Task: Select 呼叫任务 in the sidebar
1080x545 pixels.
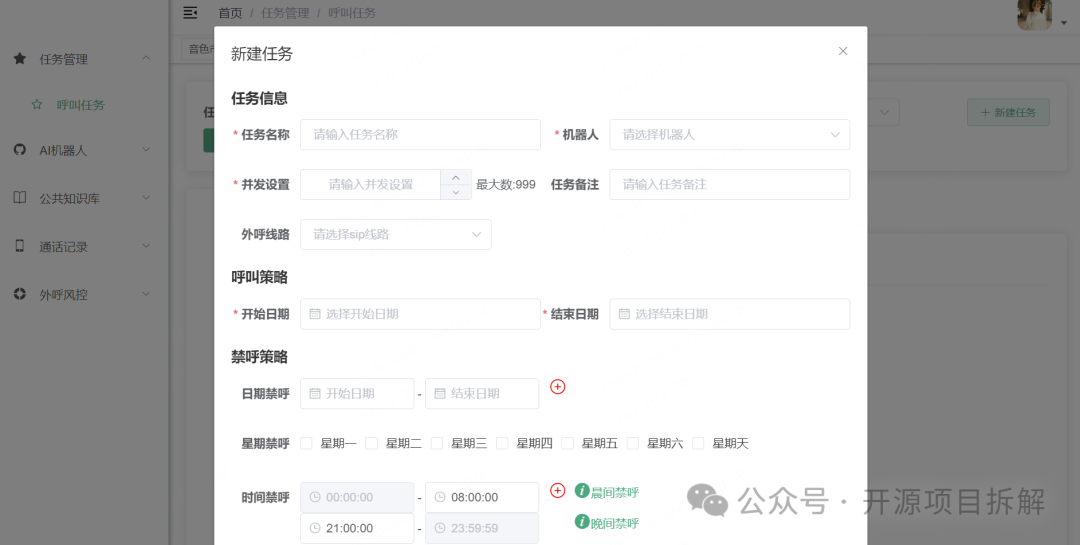Action: pos(81,105)
